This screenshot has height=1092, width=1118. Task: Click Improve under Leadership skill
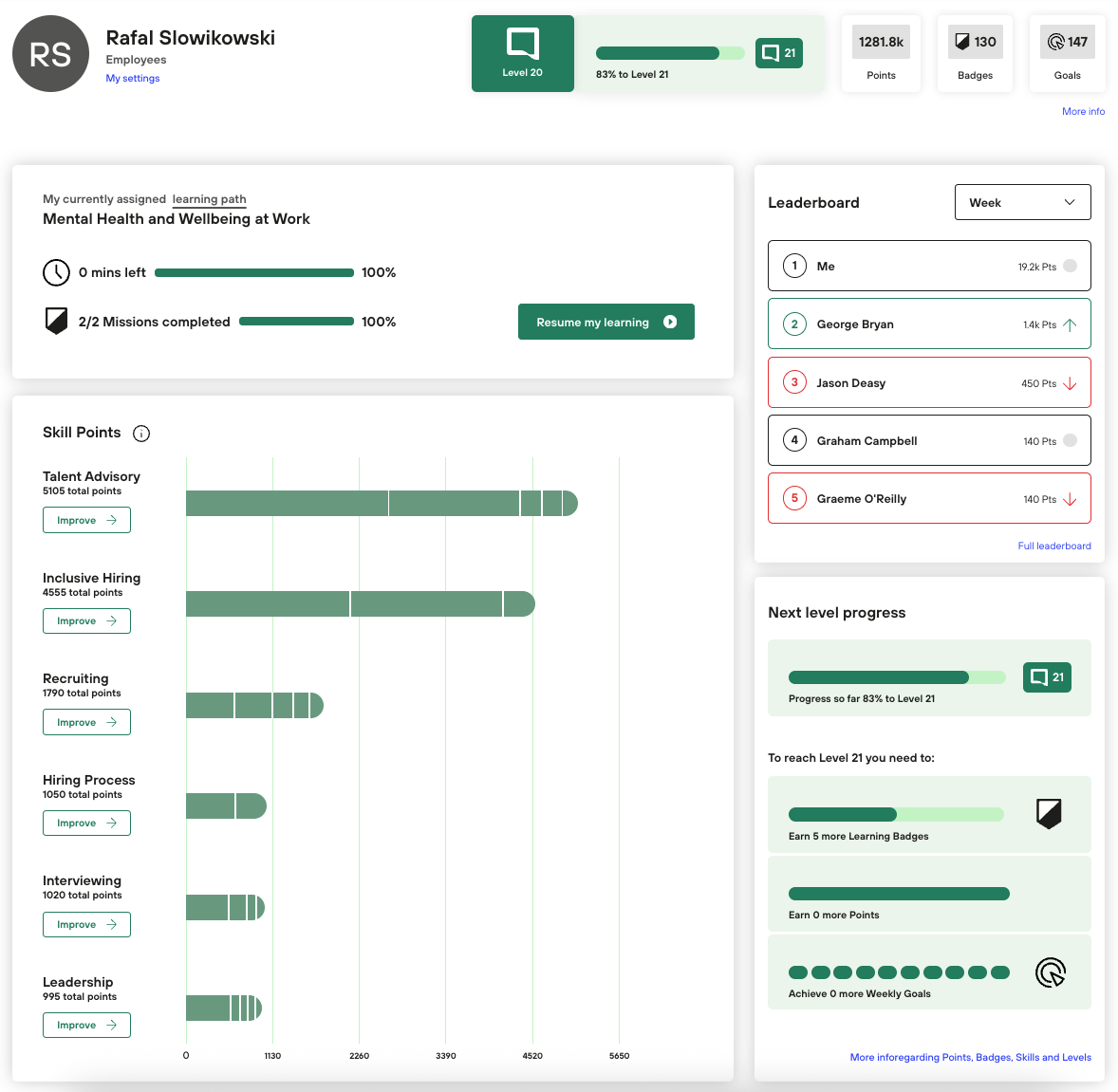pyautogui.click(x=86, y=1025)
